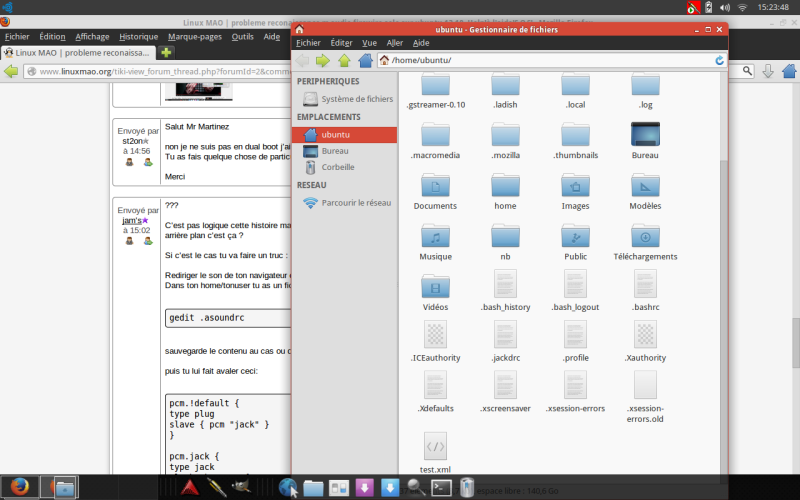Select the Public folder
This screenshot has width=800, height=500.
point(575,242)
